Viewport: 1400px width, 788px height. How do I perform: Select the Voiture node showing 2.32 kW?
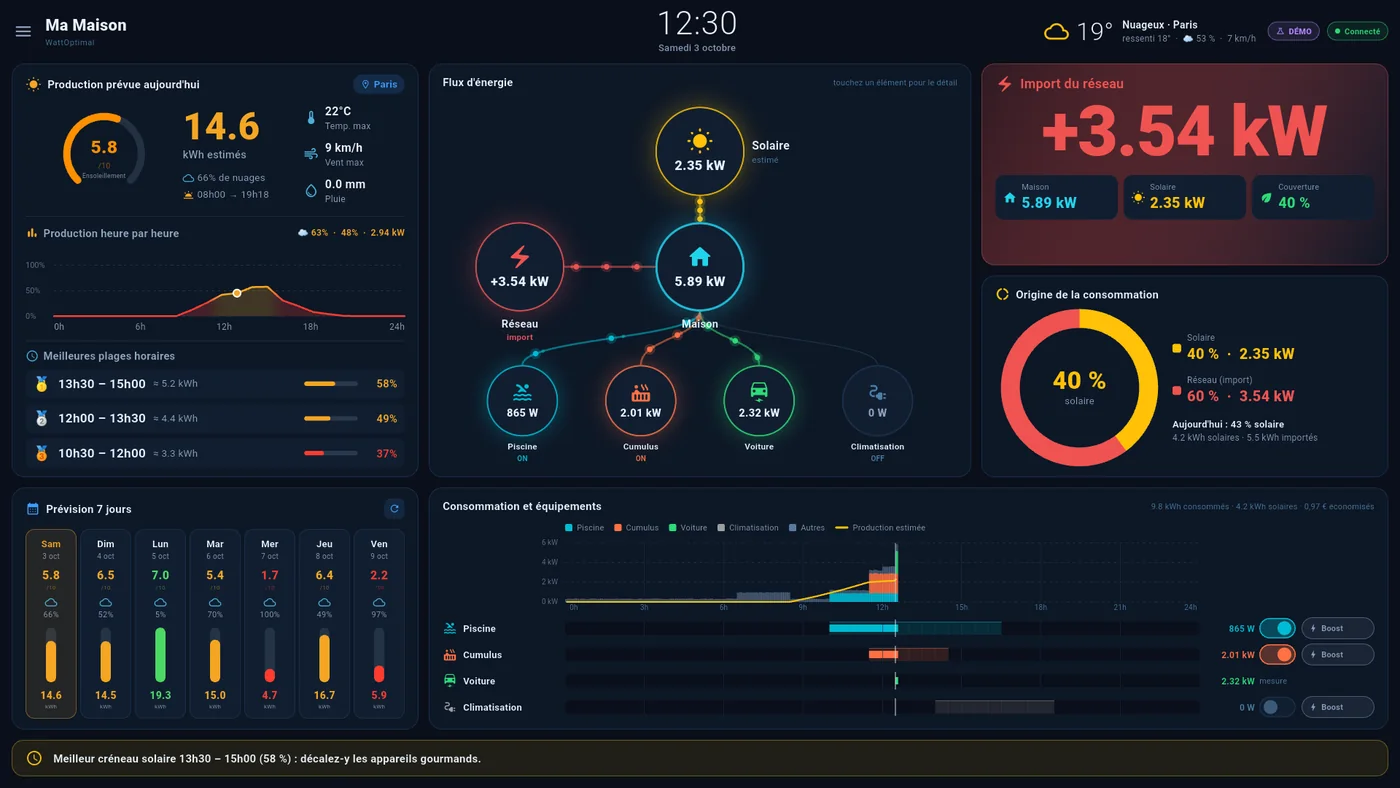[759, 401]
